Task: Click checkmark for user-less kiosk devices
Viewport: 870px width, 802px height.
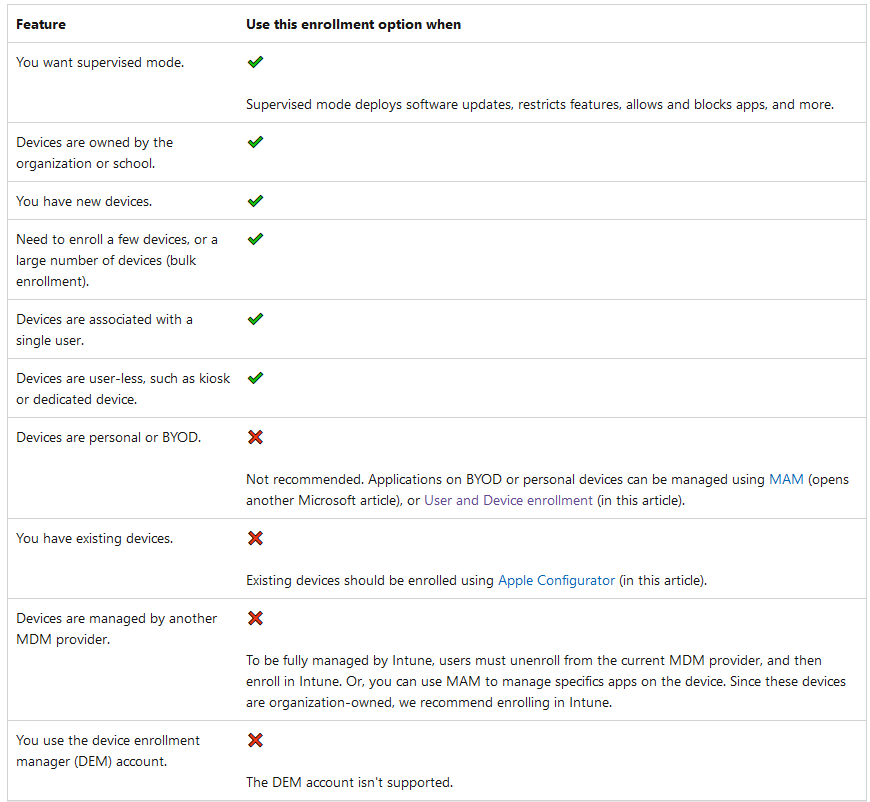Action: pos(255,378)
